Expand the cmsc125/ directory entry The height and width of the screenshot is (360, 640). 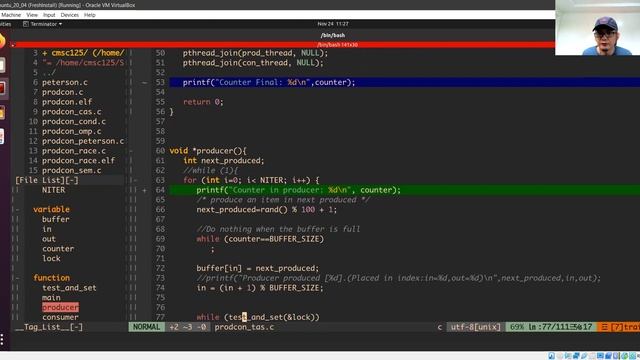coord(83,53)
